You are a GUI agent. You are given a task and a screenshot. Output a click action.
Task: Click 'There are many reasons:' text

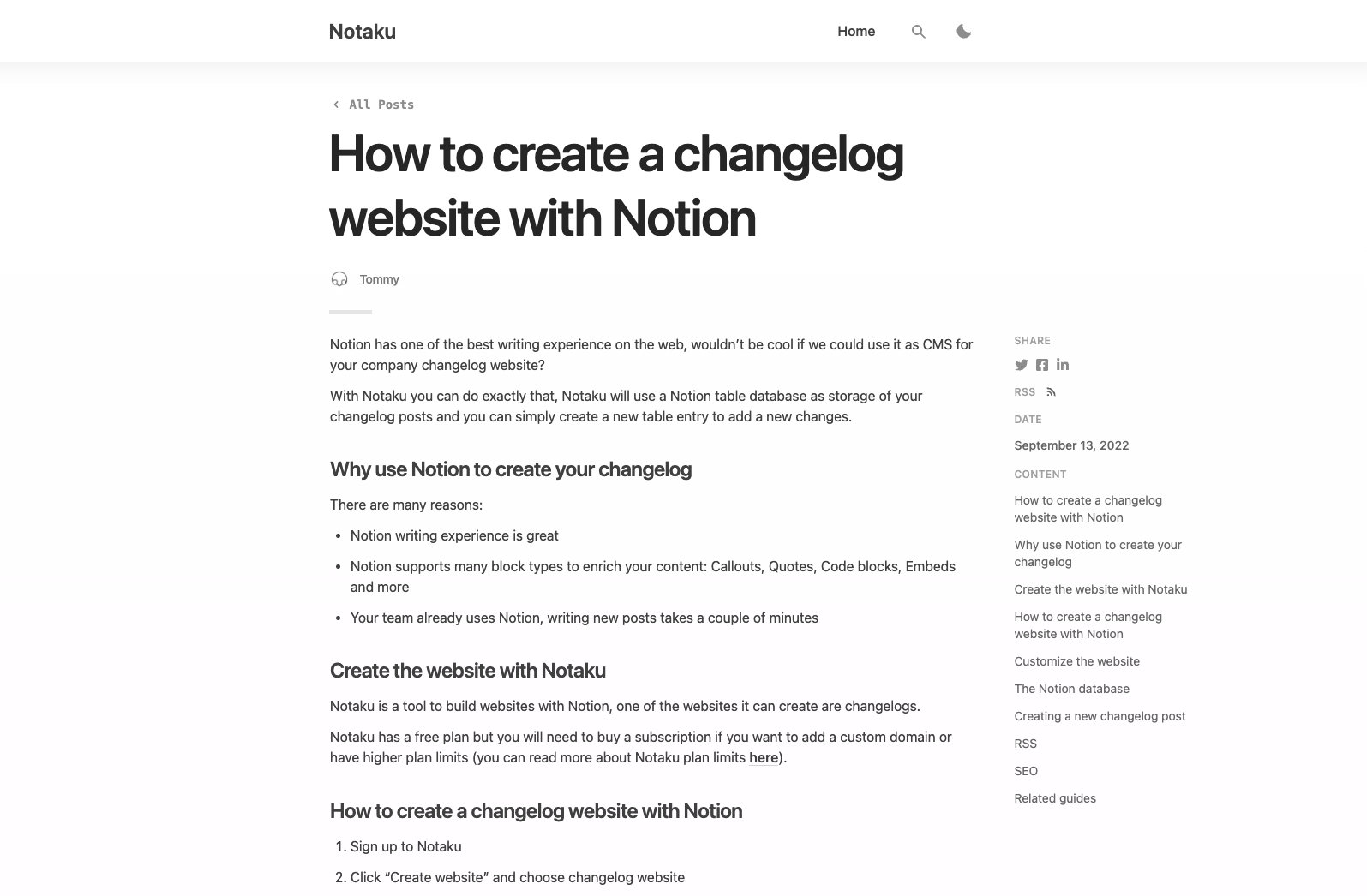pyautogui.click(x=406, y=505)
